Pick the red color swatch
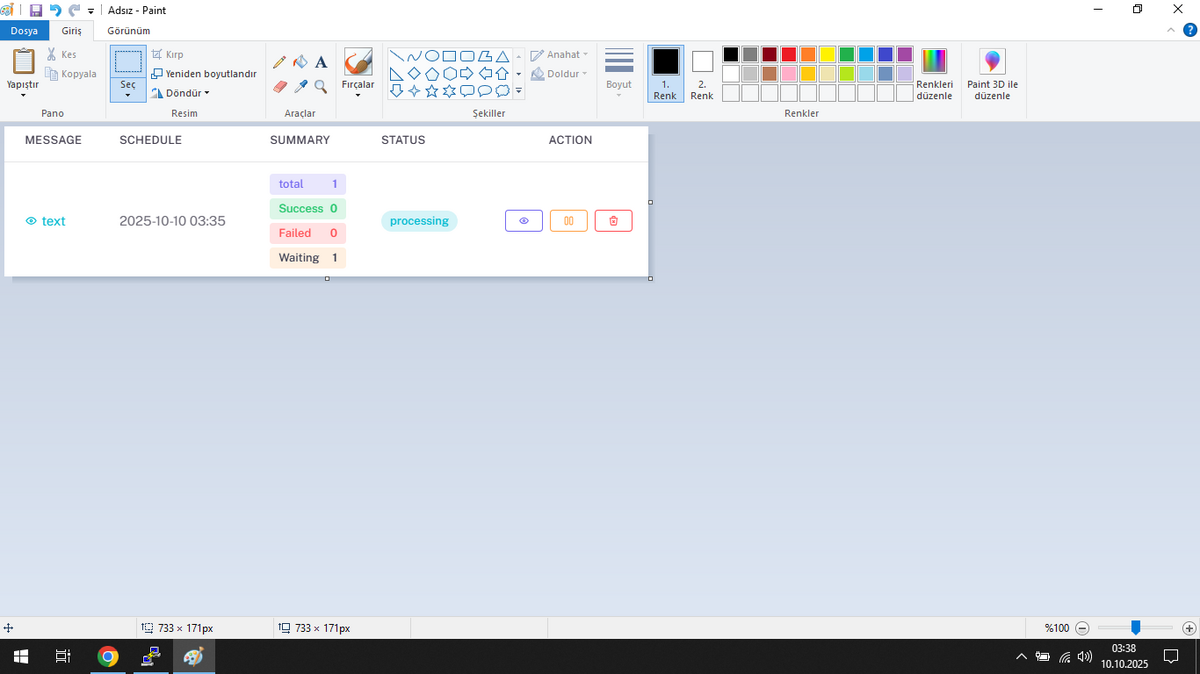This screenshot has height=674, width=1200. pyautogui.click(x=789, y=54)
